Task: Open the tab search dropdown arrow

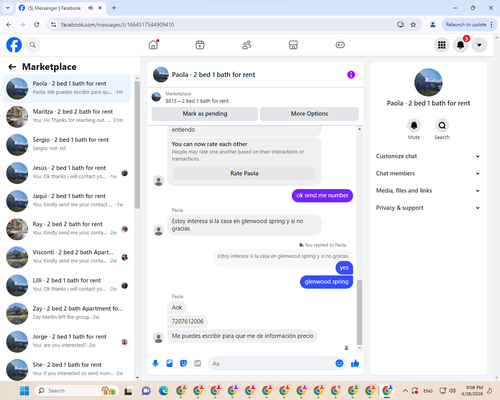Action: coord(8,8)
